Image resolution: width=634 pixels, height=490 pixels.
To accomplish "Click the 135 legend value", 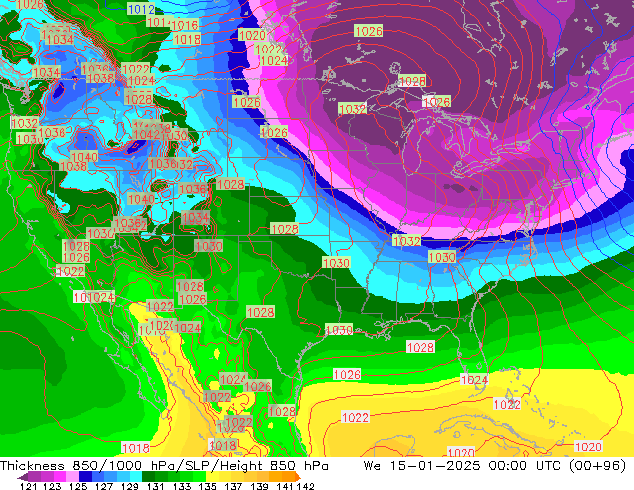I will coord(207,486).
